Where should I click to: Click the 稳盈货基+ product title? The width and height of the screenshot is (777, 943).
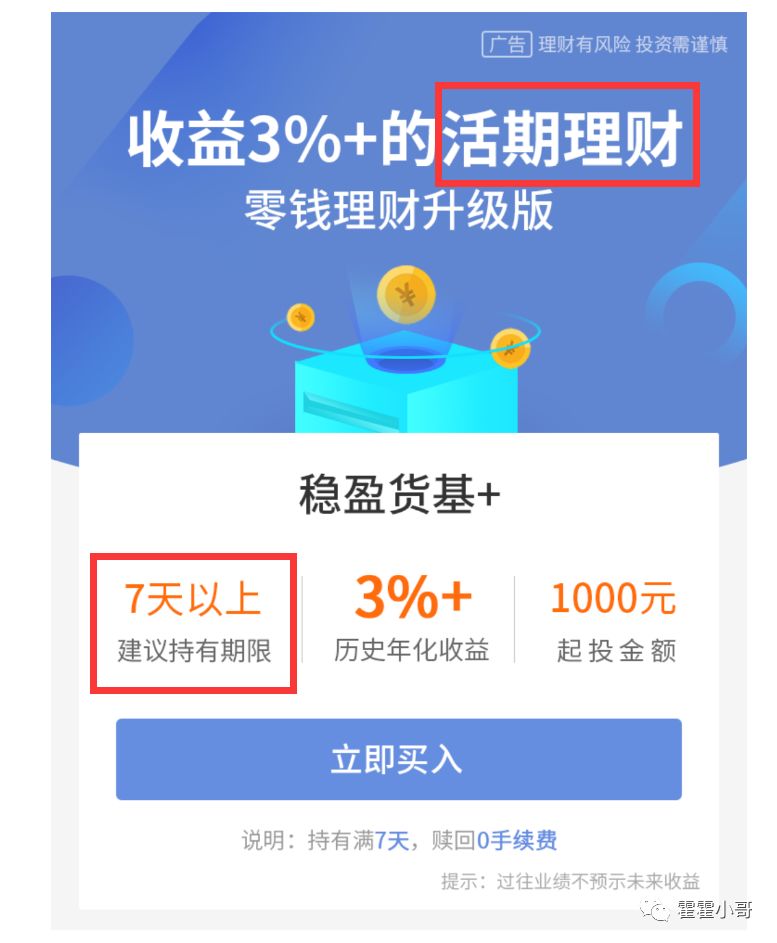coord(399,494)
